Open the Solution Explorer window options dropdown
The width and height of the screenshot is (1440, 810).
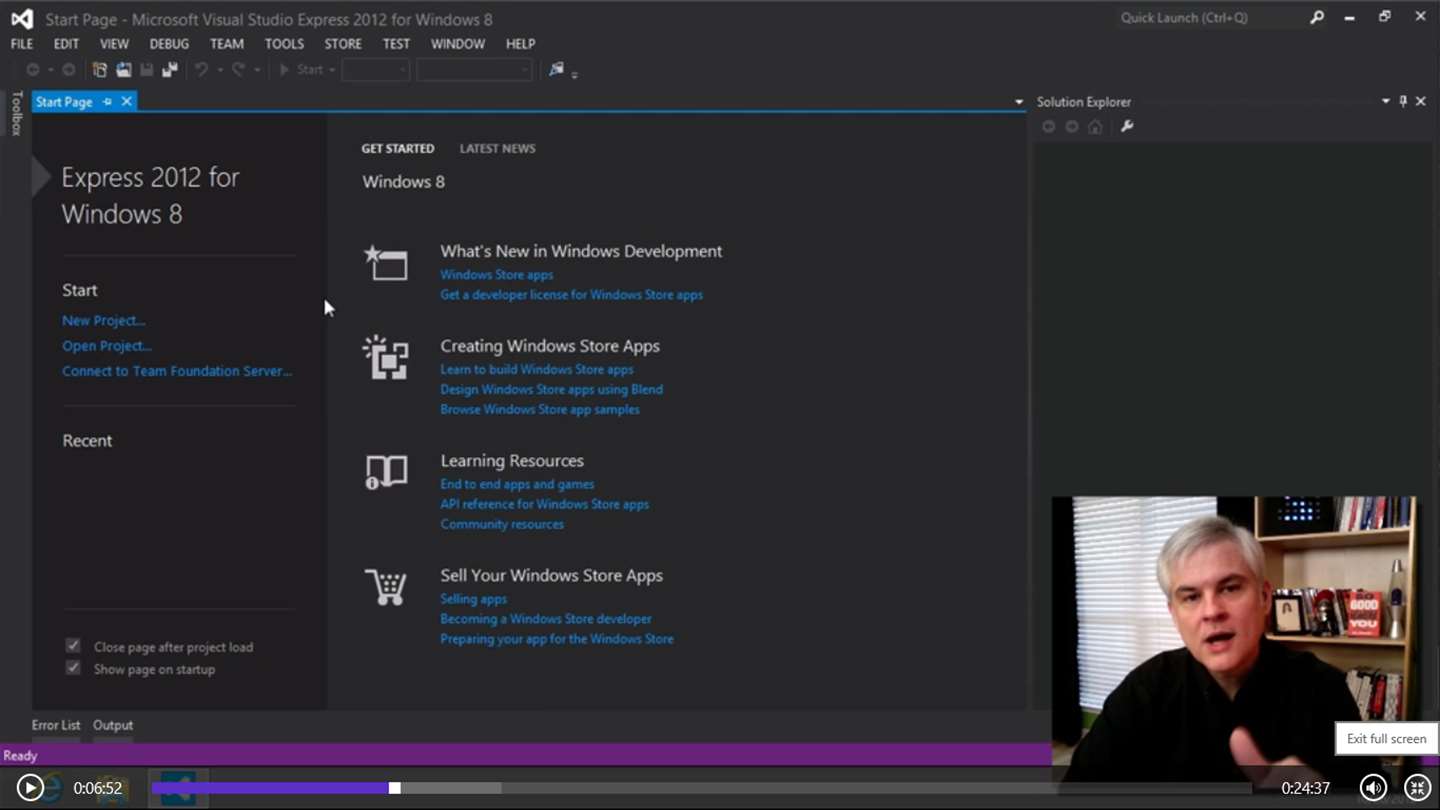point(1386,101)
